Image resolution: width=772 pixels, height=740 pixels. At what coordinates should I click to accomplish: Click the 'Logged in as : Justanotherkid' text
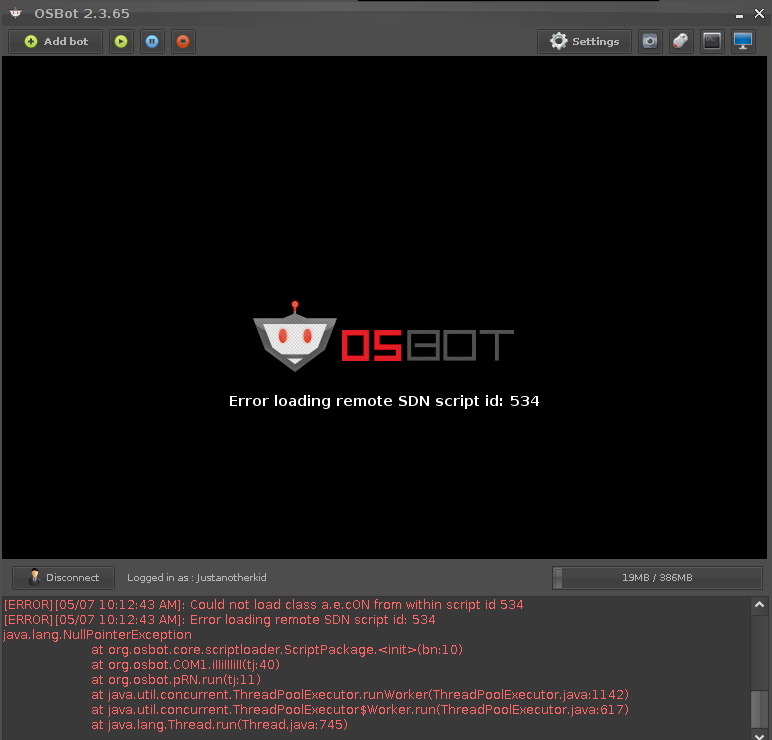(x=196, y=578)
